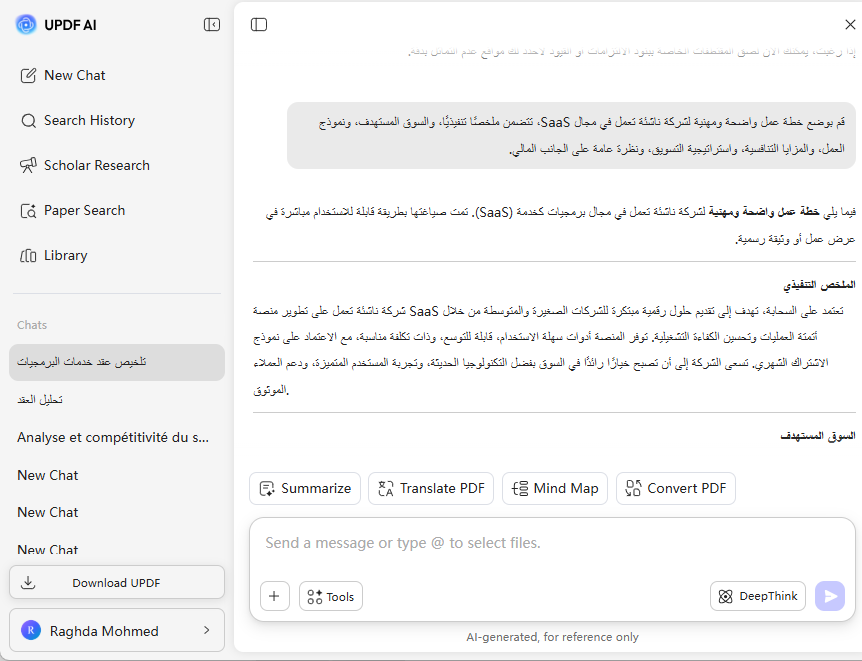Click the Summarize icon
This screenshot has height=661, width=862.
coord(267,488)
